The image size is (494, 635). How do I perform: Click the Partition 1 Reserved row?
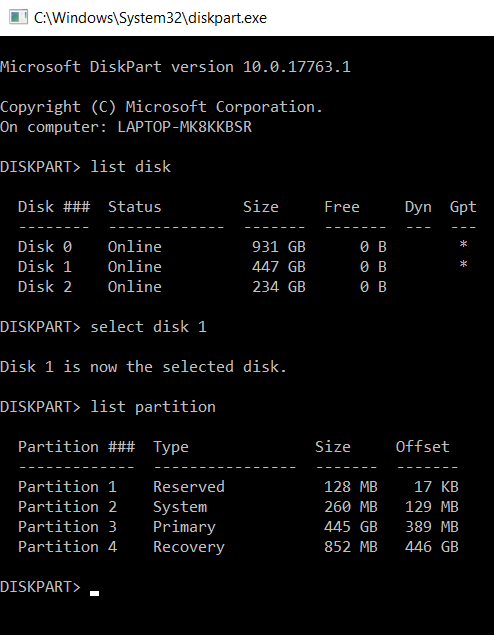tap(238, 487)
